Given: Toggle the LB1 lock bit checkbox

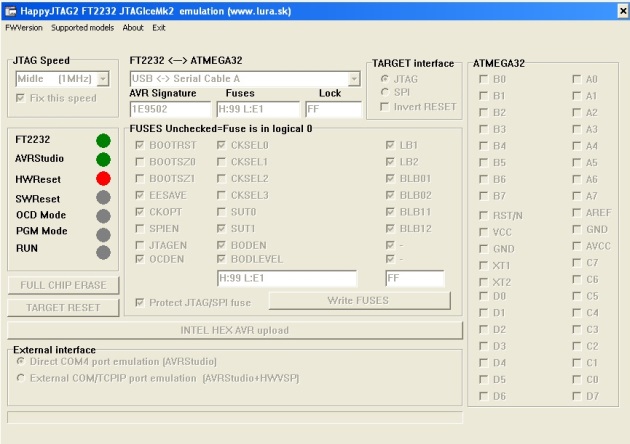Looking at the screenshot, I should coord(390,145).
